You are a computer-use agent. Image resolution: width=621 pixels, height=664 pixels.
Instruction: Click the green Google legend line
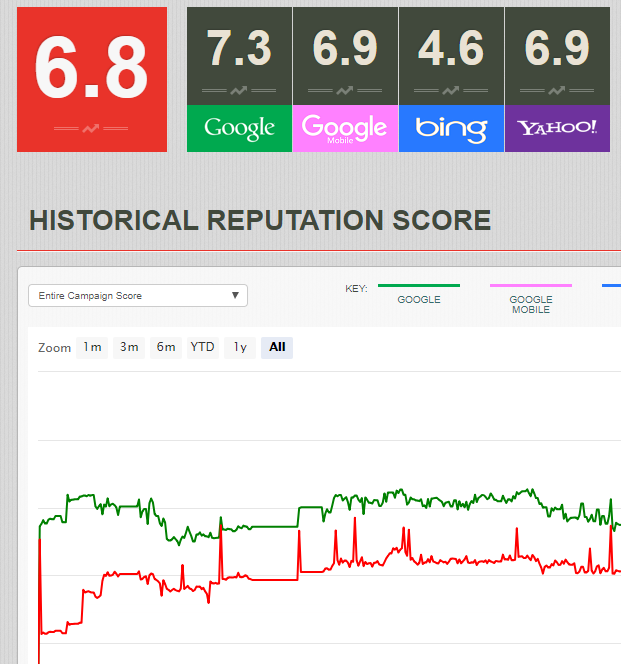point(419,285)
